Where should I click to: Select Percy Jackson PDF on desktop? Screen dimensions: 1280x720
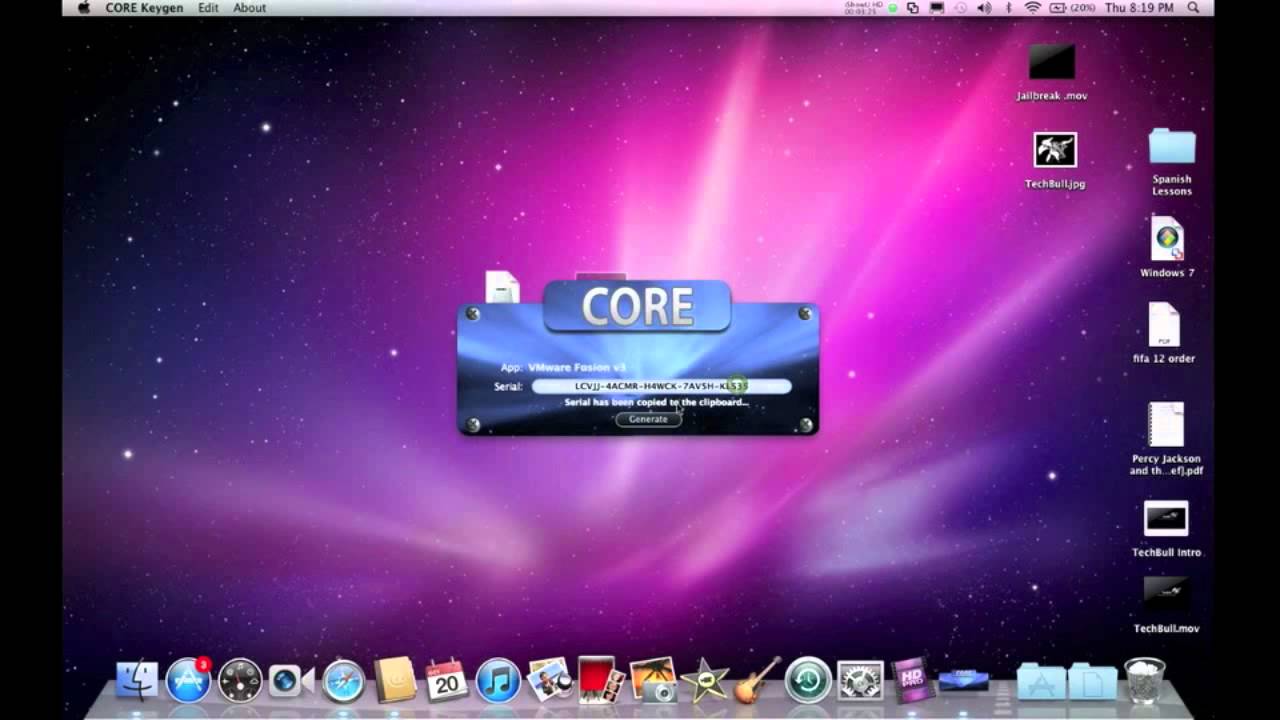click(x=1166, y=439)
